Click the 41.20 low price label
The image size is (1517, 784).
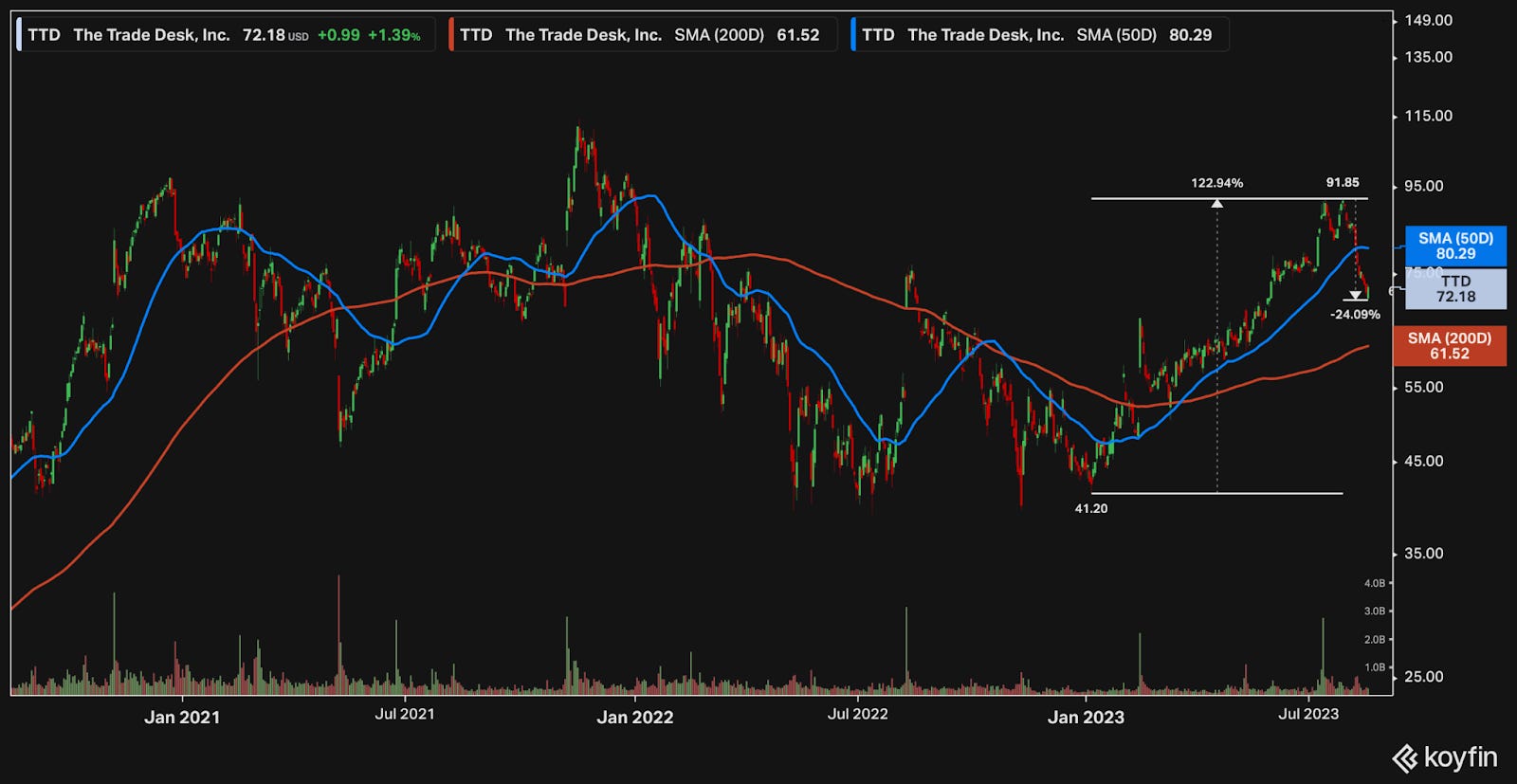click(1091, 509)
